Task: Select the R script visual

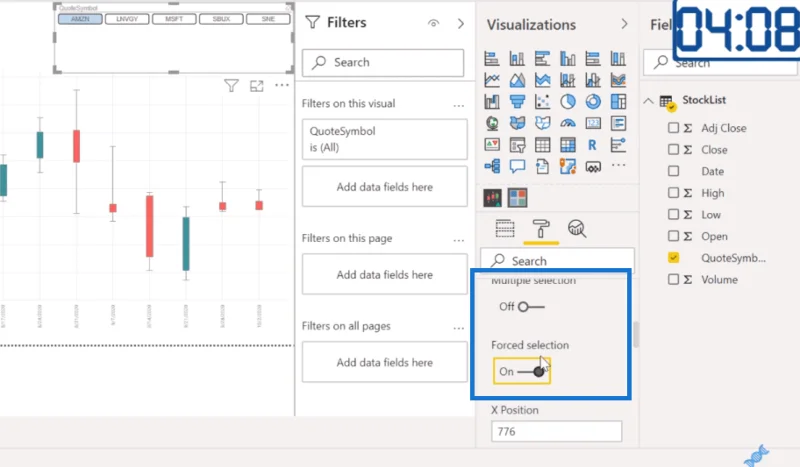Action: 593,145
